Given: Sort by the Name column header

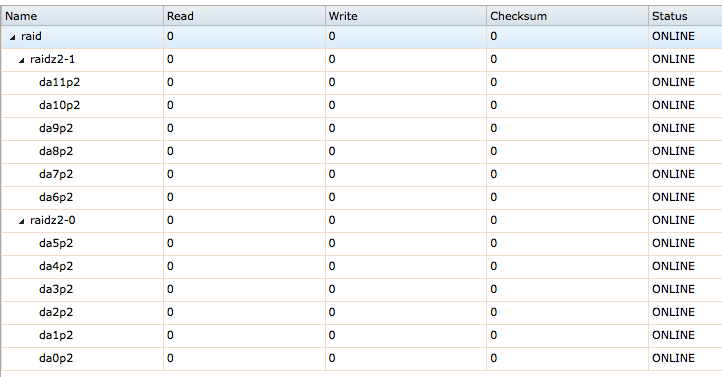Looking at the screenshot, I should tap(82, 16).
